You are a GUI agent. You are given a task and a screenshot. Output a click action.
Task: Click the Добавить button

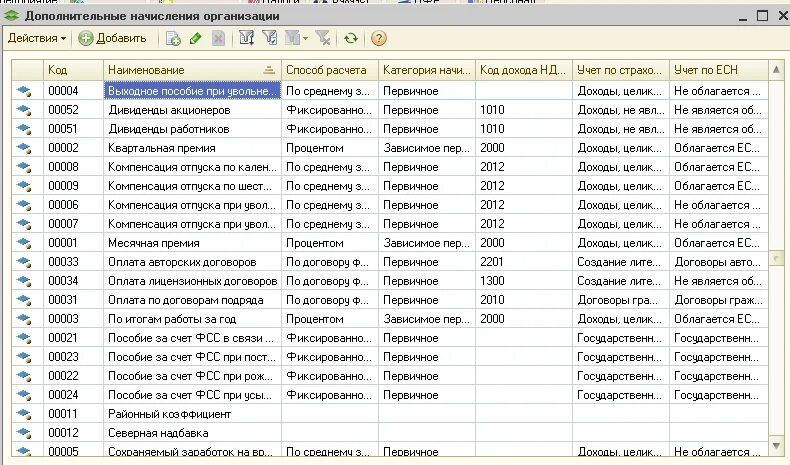[x=112, y=38]
